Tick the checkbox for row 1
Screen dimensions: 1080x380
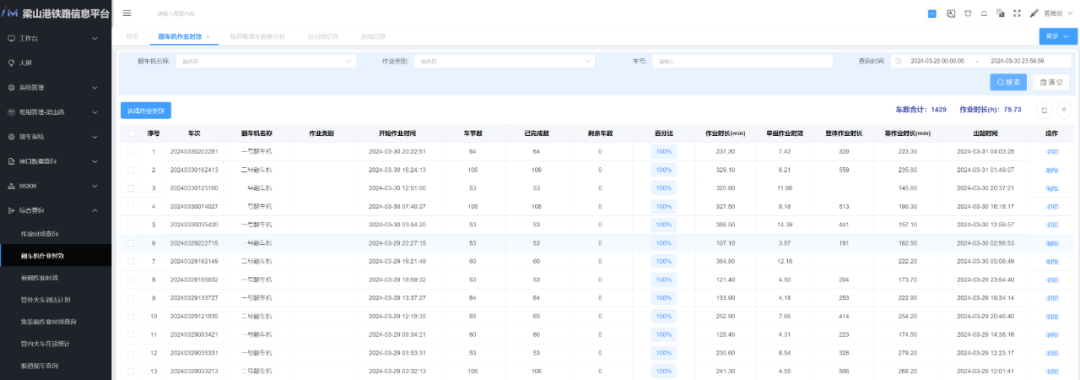pos(132,151)
